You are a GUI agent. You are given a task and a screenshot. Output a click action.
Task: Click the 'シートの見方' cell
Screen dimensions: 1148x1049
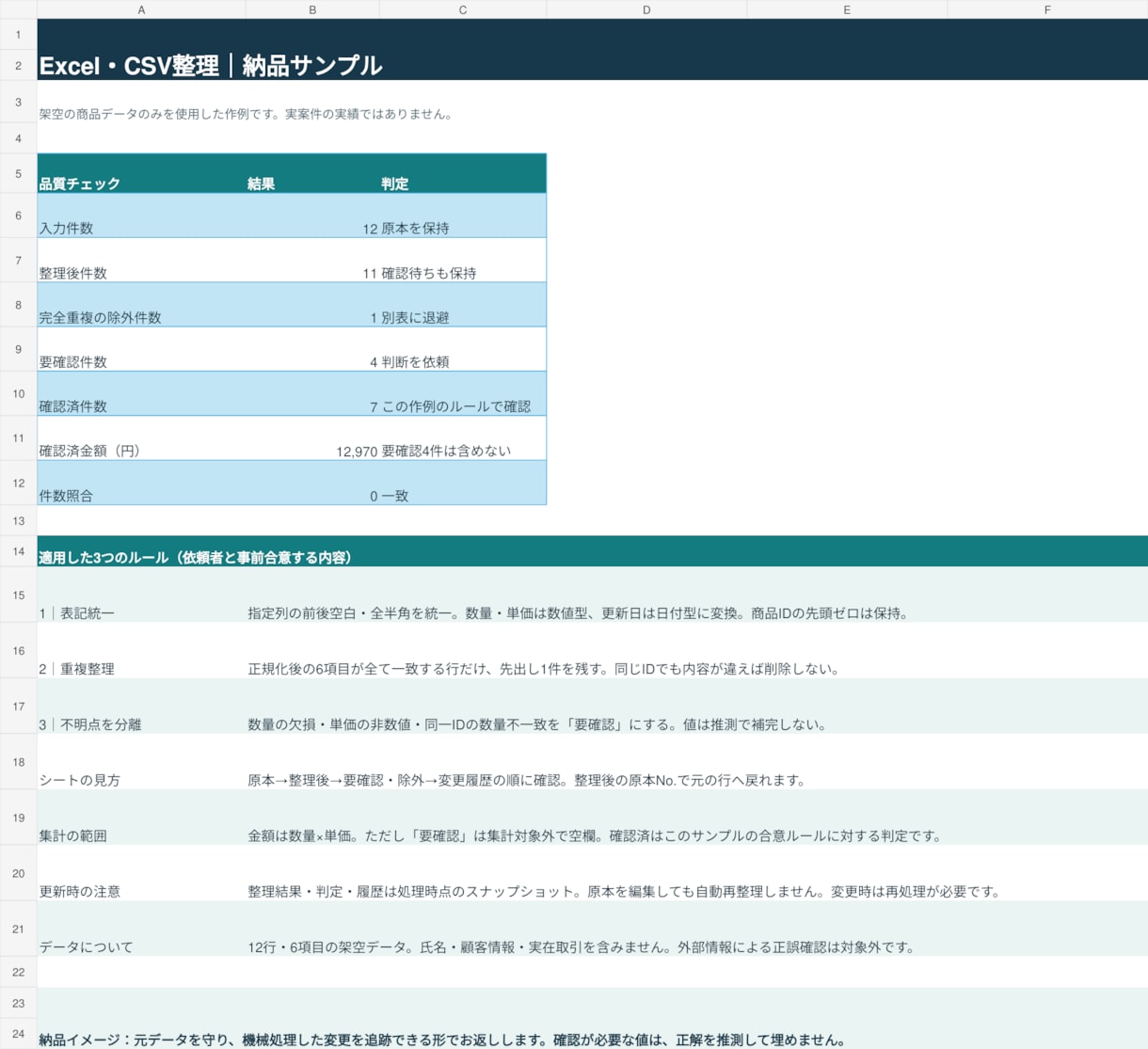(x=141, y=761)
